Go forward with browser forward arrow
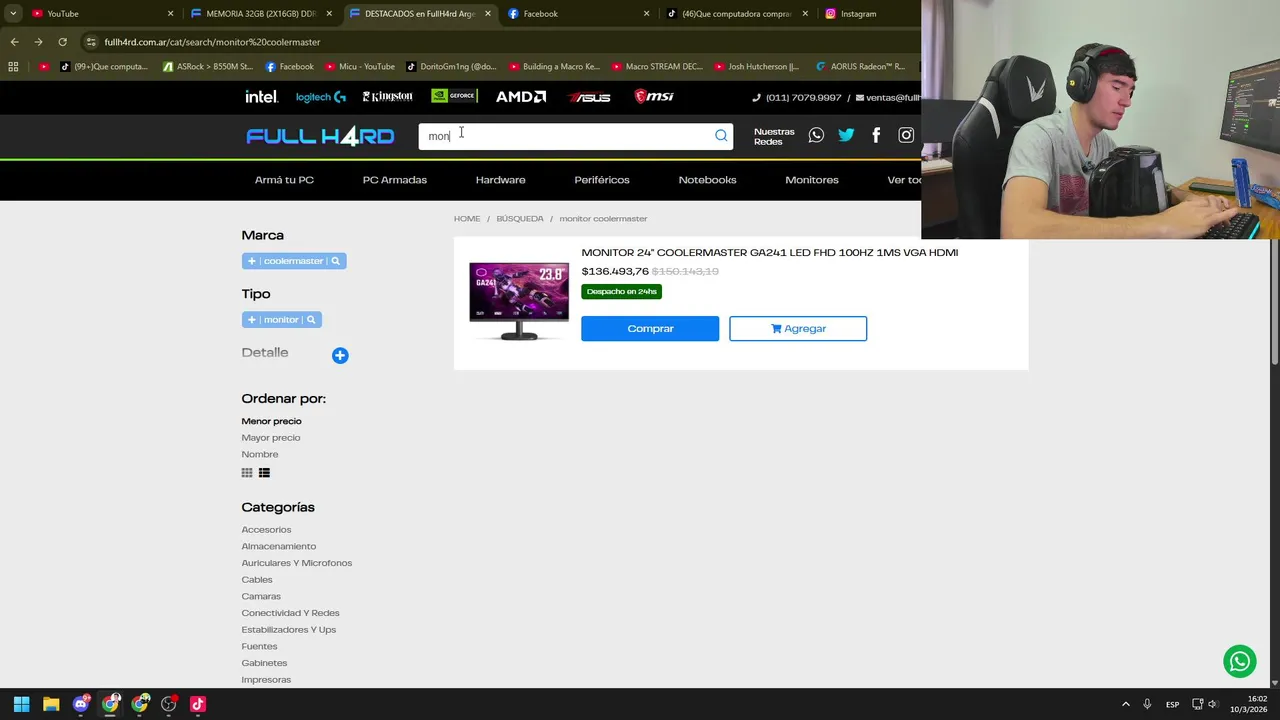 (38, 42)
